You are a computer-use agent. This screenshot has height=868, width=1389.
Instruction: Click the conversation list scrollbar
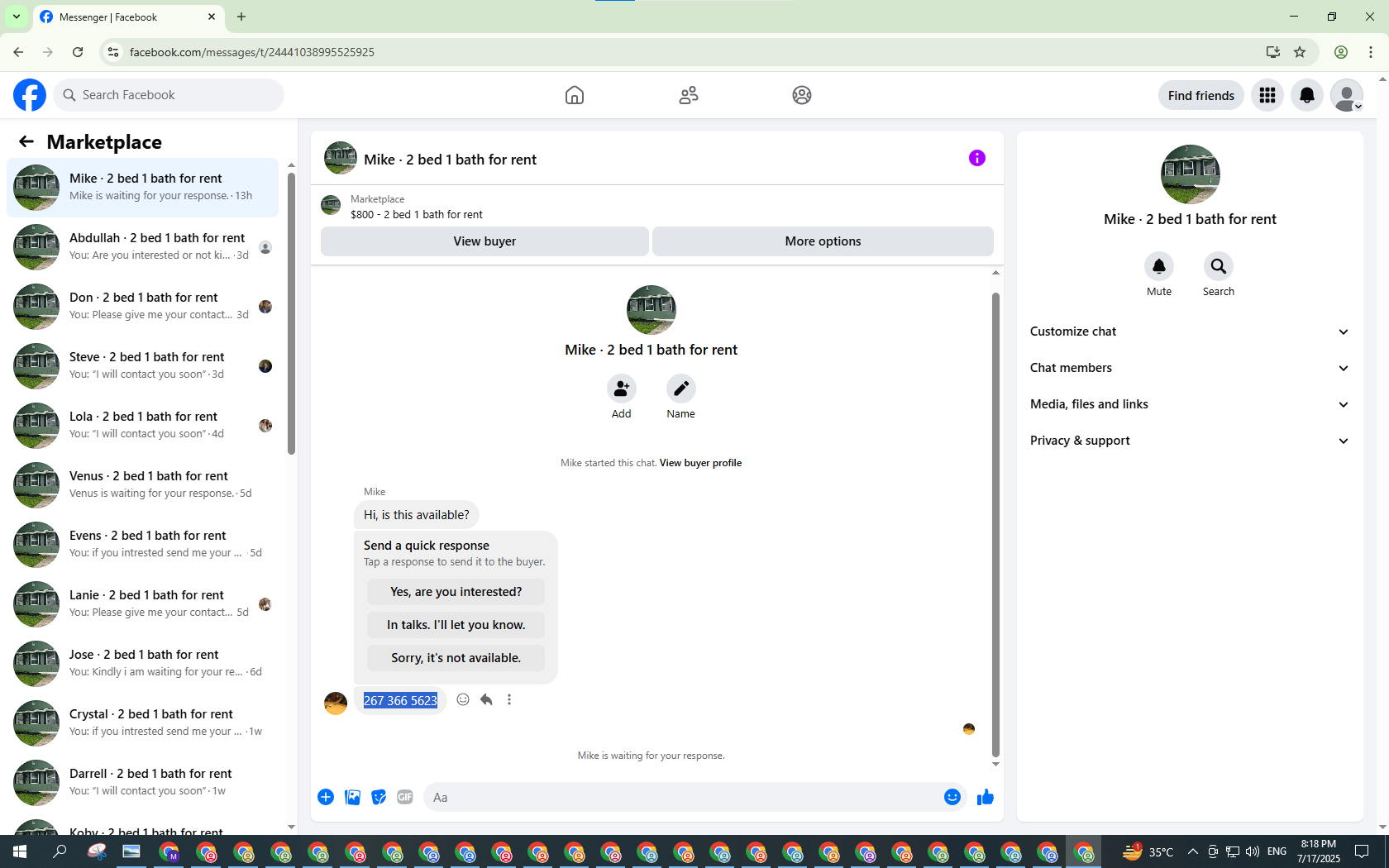[x=291, y=314]
